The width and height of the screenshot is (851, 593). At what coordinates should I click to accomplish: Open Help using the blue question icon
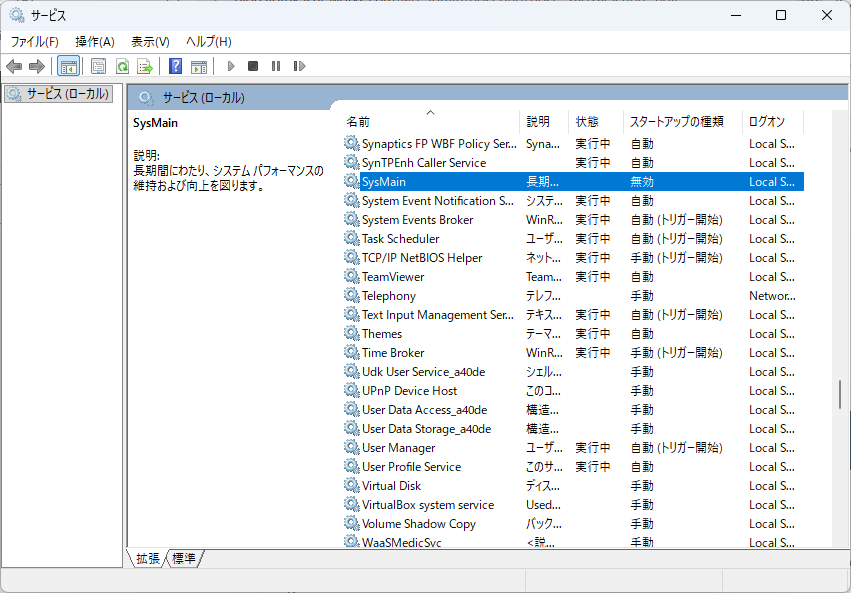[175, 67]
